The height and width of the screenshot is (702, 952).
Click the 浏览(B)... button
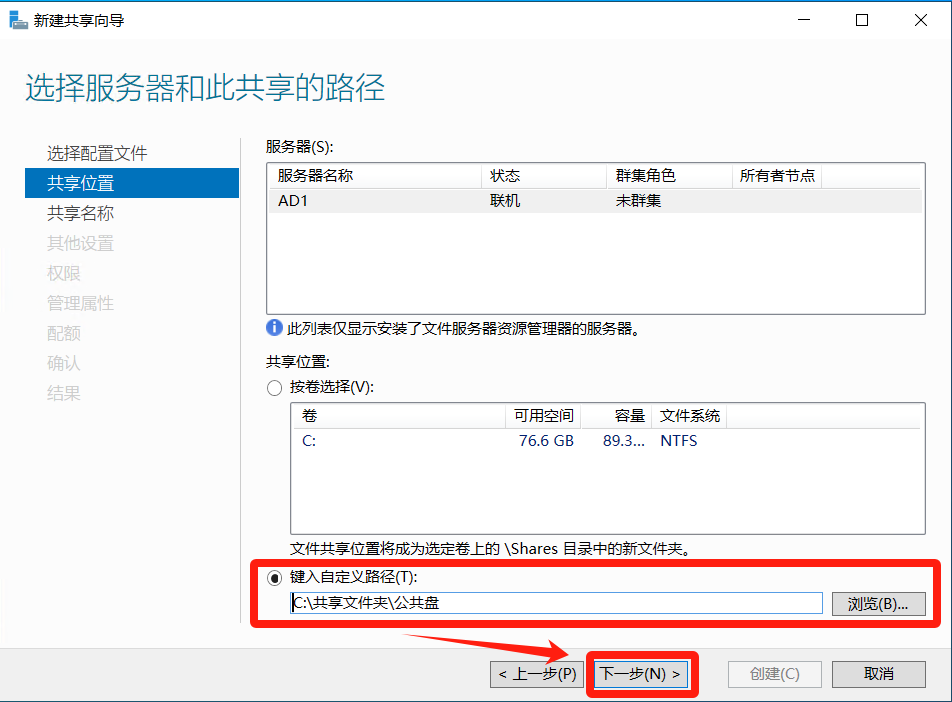click(878, 603)
